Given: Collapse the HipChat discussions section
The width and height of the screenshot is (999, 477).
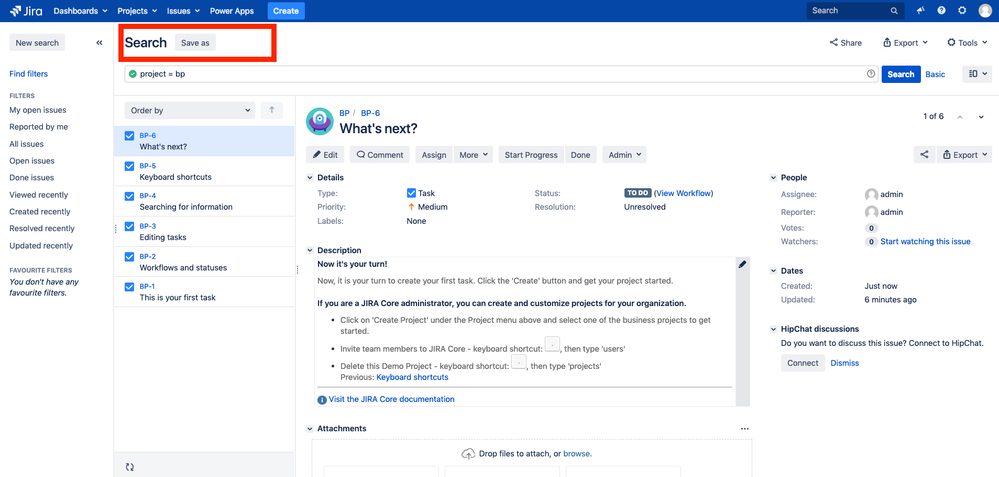Looking at the screenshot, I should click(773, 329).
